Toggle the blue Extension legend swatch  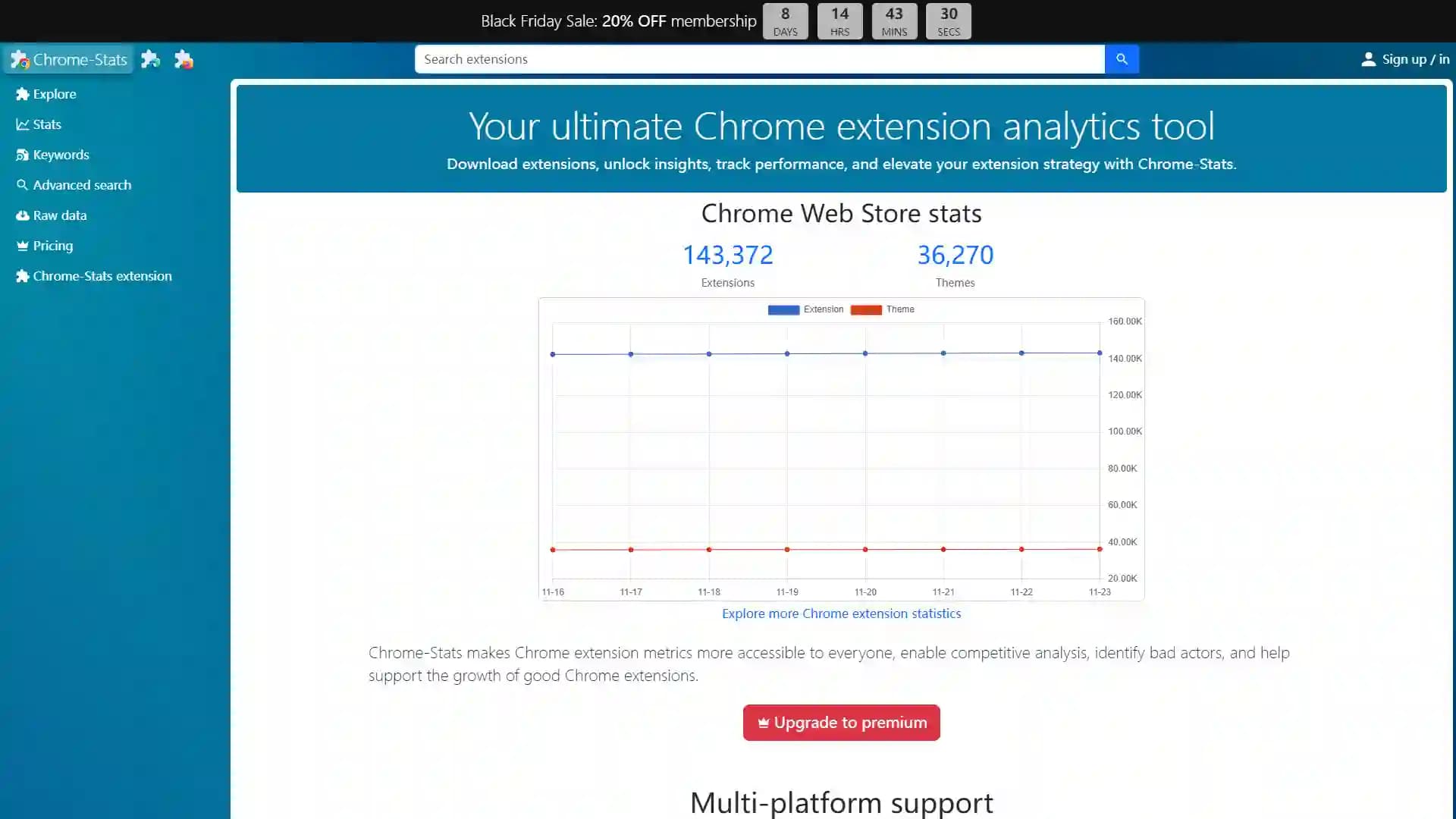[x=783, y=309]
